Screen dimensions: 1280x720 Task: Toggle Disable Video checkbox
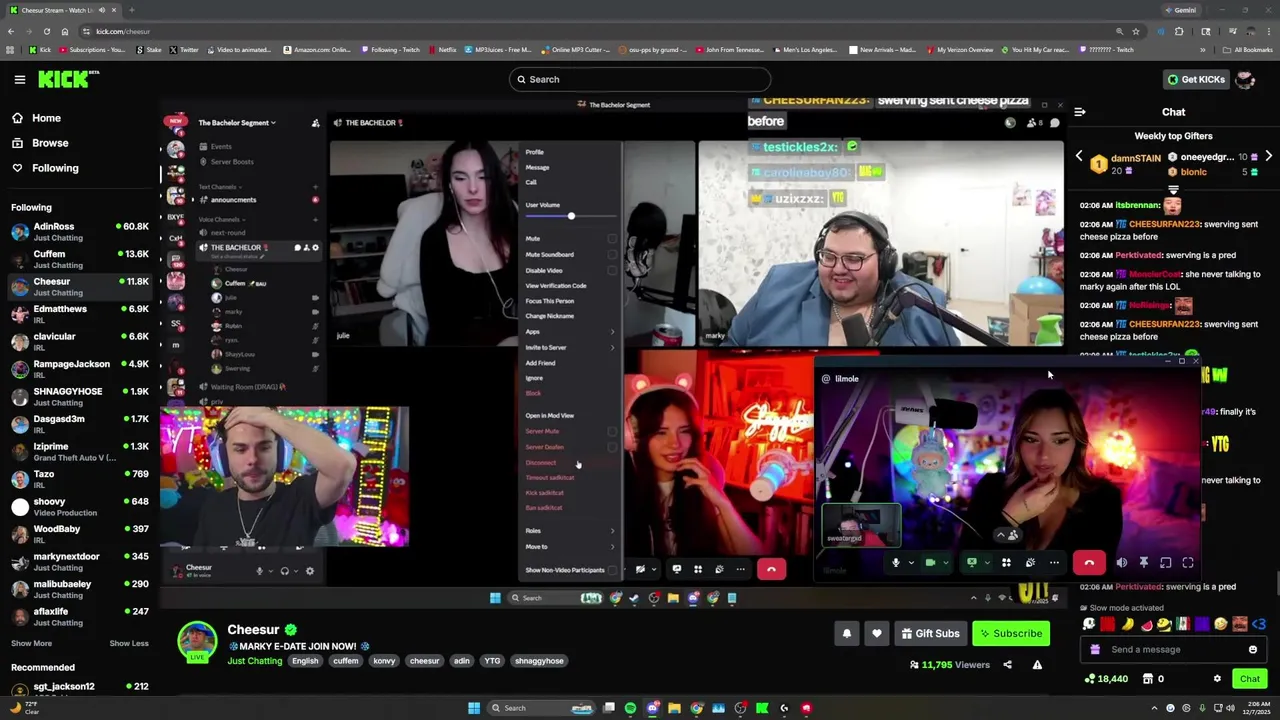613,270
